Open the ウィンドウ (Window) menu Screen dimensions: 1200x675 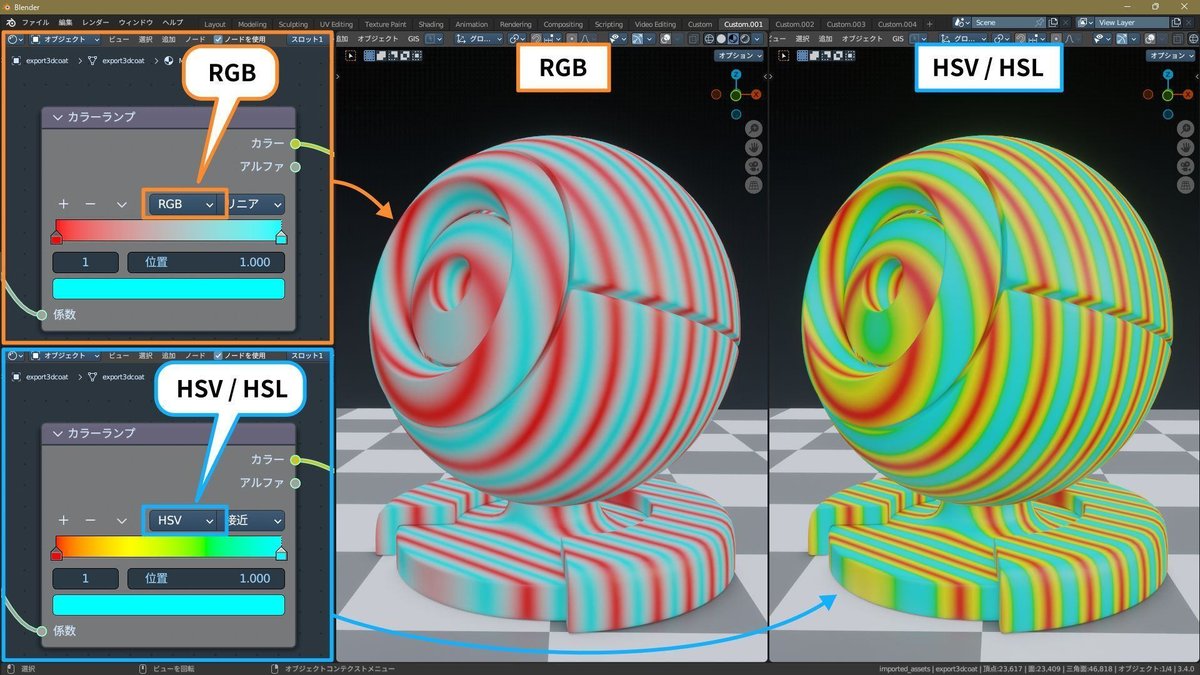(136, 23)
